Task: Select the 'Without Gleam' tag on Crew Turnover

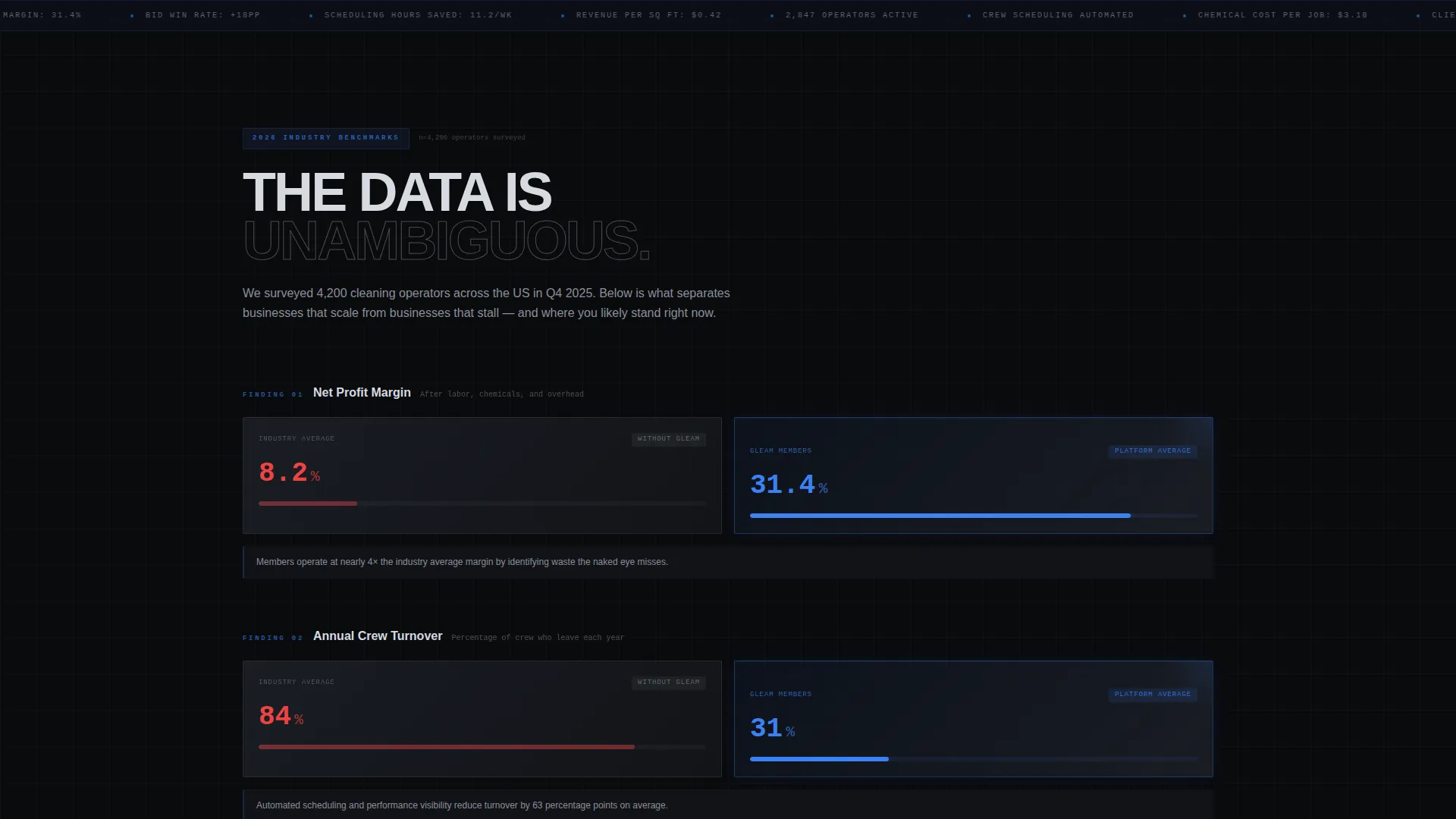Action: [668, 682]
